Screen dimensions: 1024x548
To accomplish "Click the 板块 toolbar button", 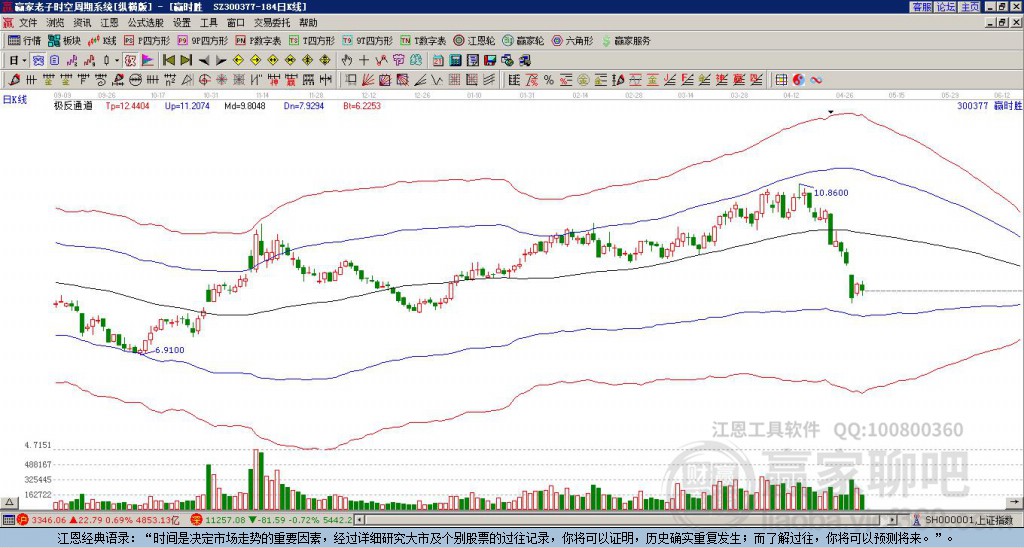I will 64,40.
